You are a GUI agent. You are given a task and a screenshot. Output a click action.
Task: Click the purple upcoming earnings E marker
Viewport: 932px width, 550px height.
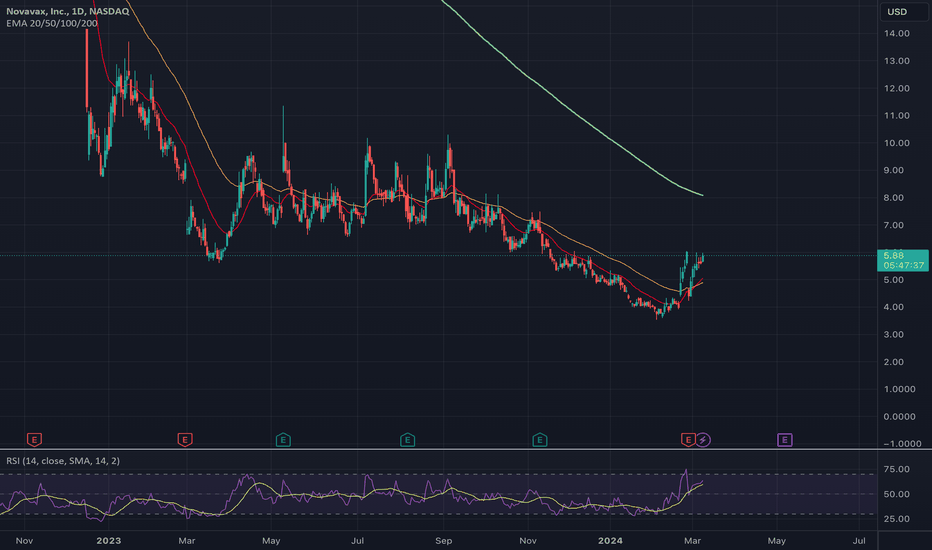tap(785, 440)
